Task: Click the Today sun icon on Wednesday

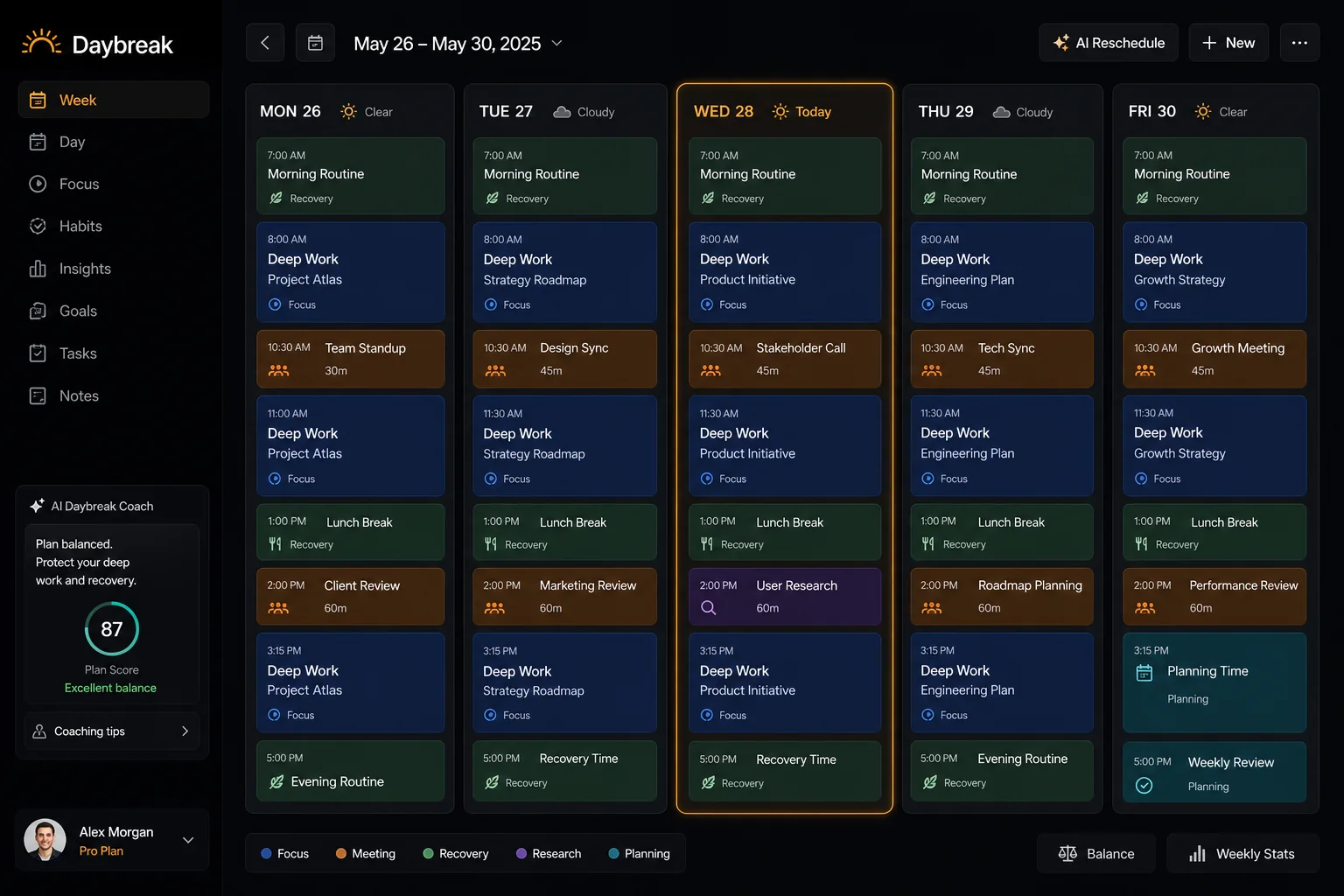Action: pyautogui.click(x=780, y=112)
